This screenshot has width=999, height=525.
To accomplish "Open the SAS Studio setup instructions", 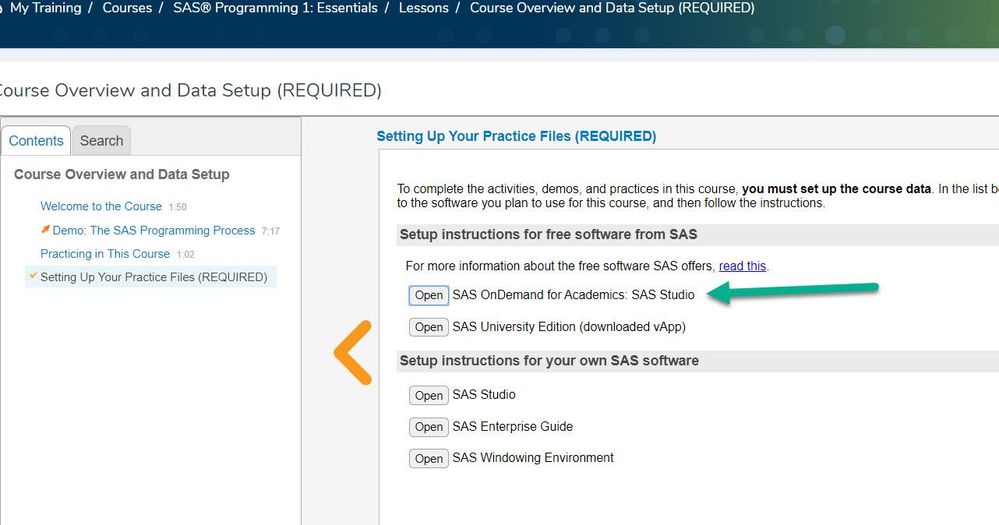I will pyautogui.click(x=429, y=395).
